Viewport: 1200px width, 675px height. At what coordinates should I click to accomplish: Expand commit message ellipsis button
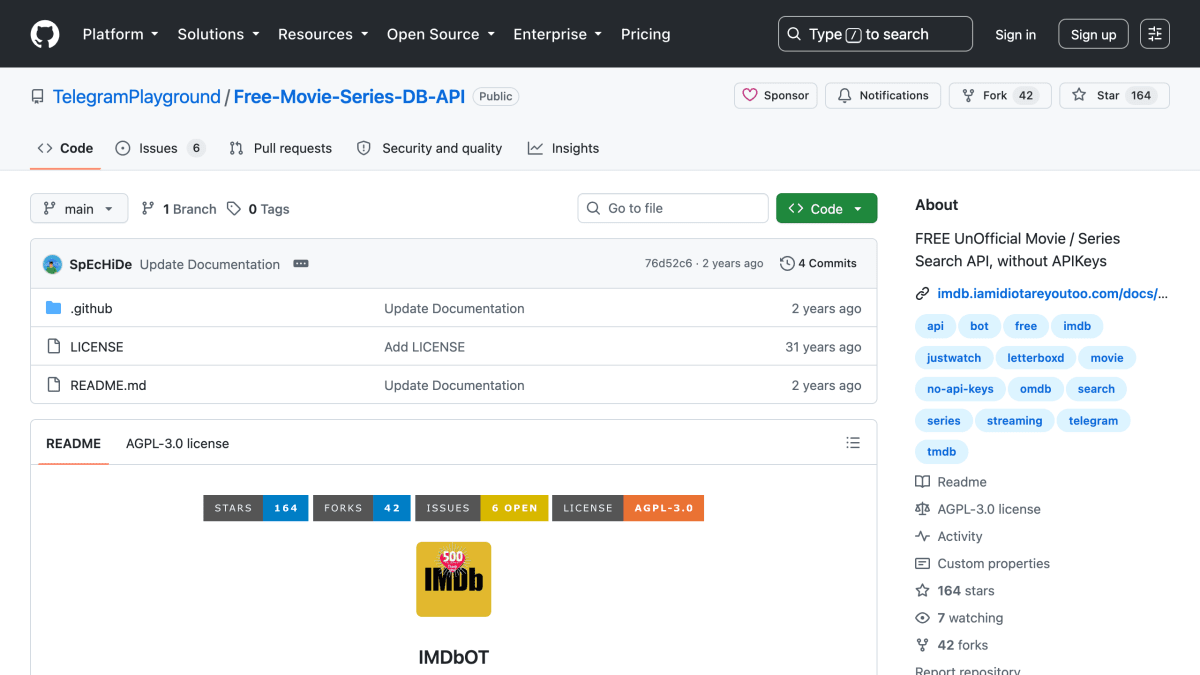coord(301,264)
